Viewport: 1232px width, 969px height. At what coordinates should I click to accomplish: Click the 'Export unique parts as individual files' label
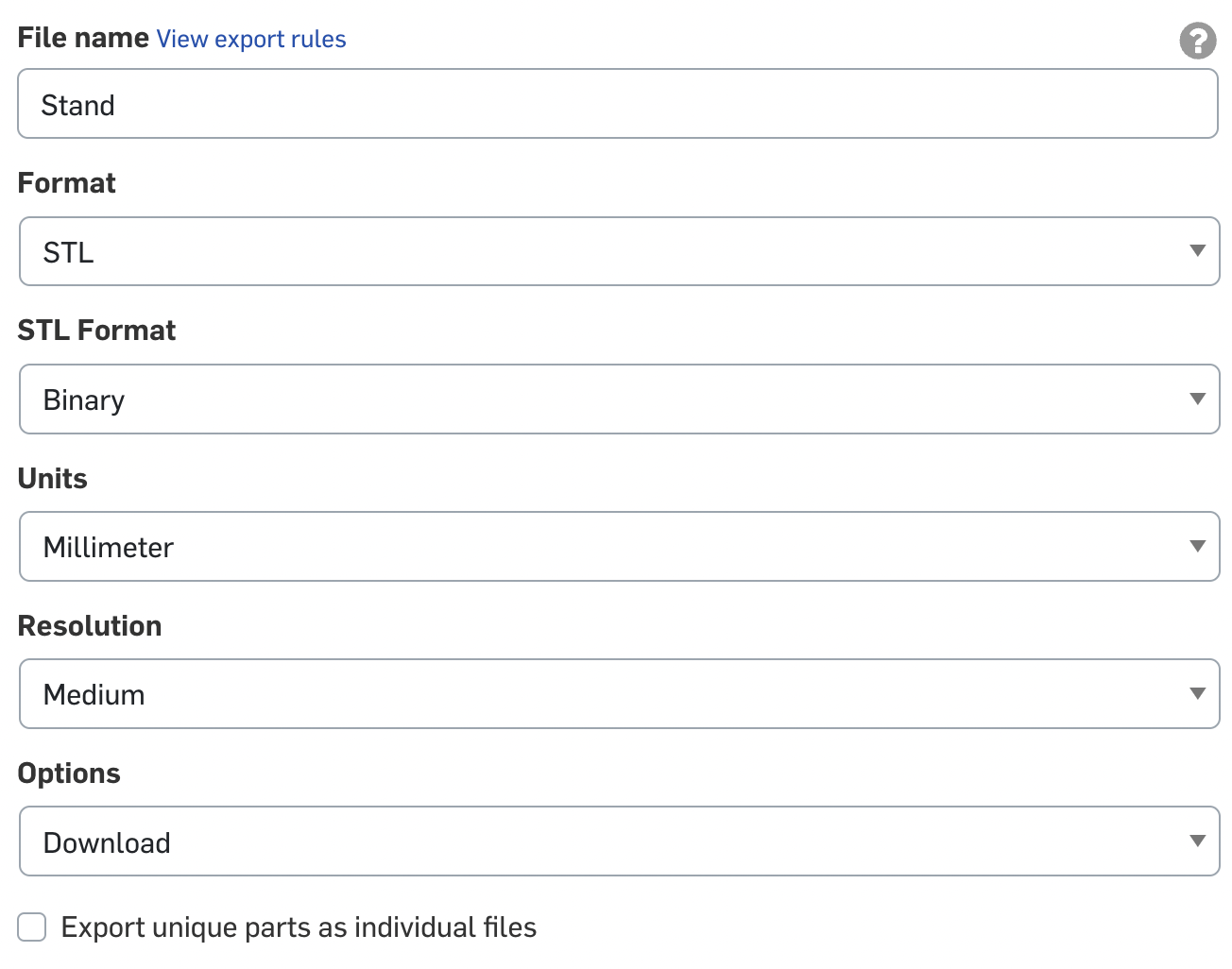coord(299,927)
